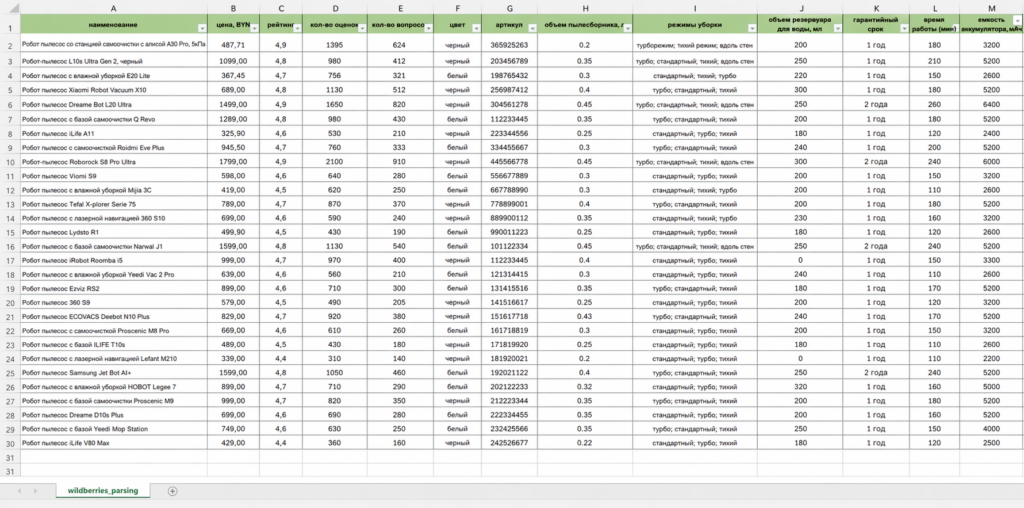Click cell Робот пылесос iLife V80 Max
This screenshot has width=1024, height=508.
[x=114, y=443]
